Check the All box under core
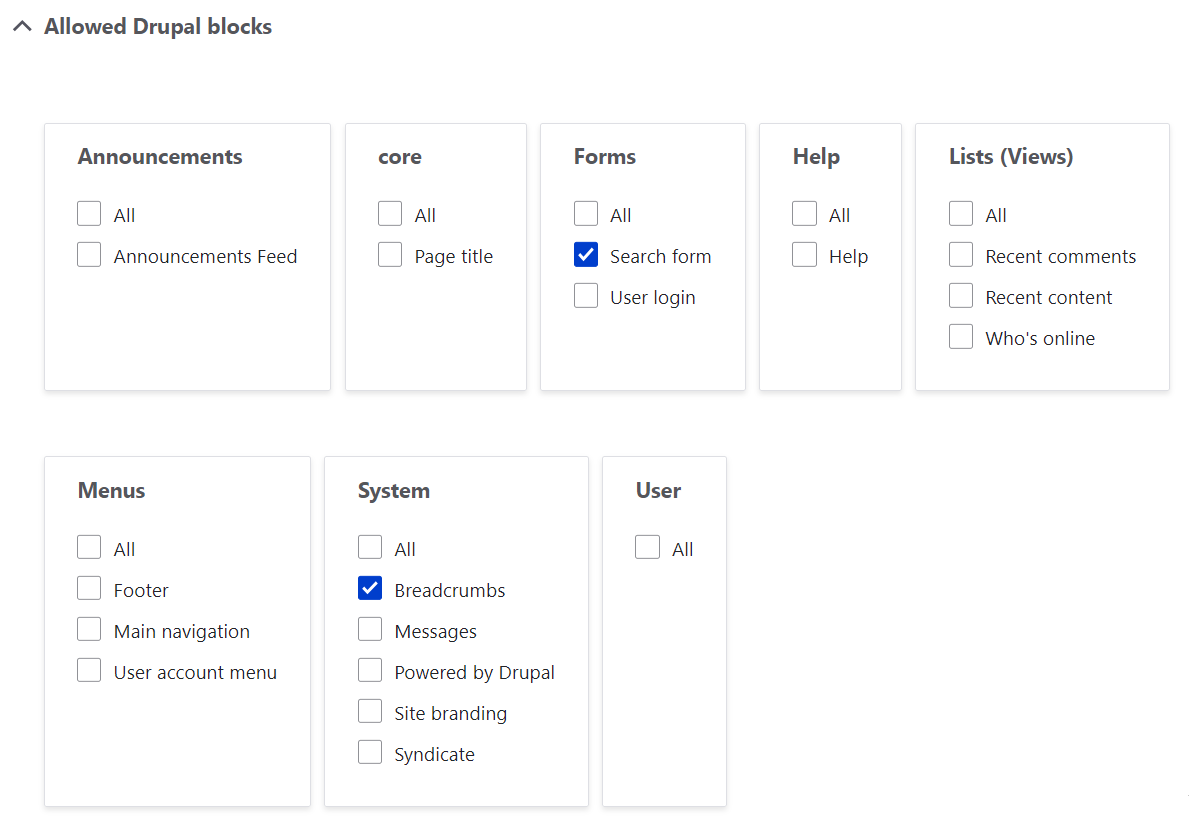This screenshot has width=1200, height=835. [x=390, y=213]
